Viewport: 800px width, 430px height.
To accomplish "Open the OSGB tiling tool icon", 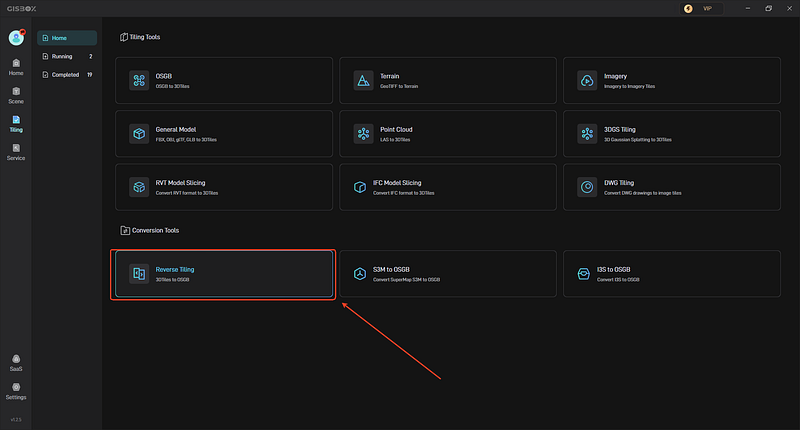I will pyautogui.click(x=139, y=81).
